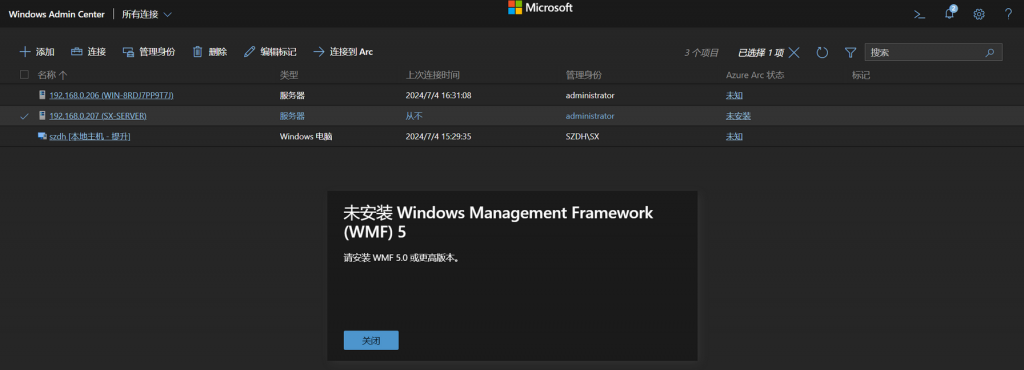
Task: Open the help question mark
Action: [1008, 14]
